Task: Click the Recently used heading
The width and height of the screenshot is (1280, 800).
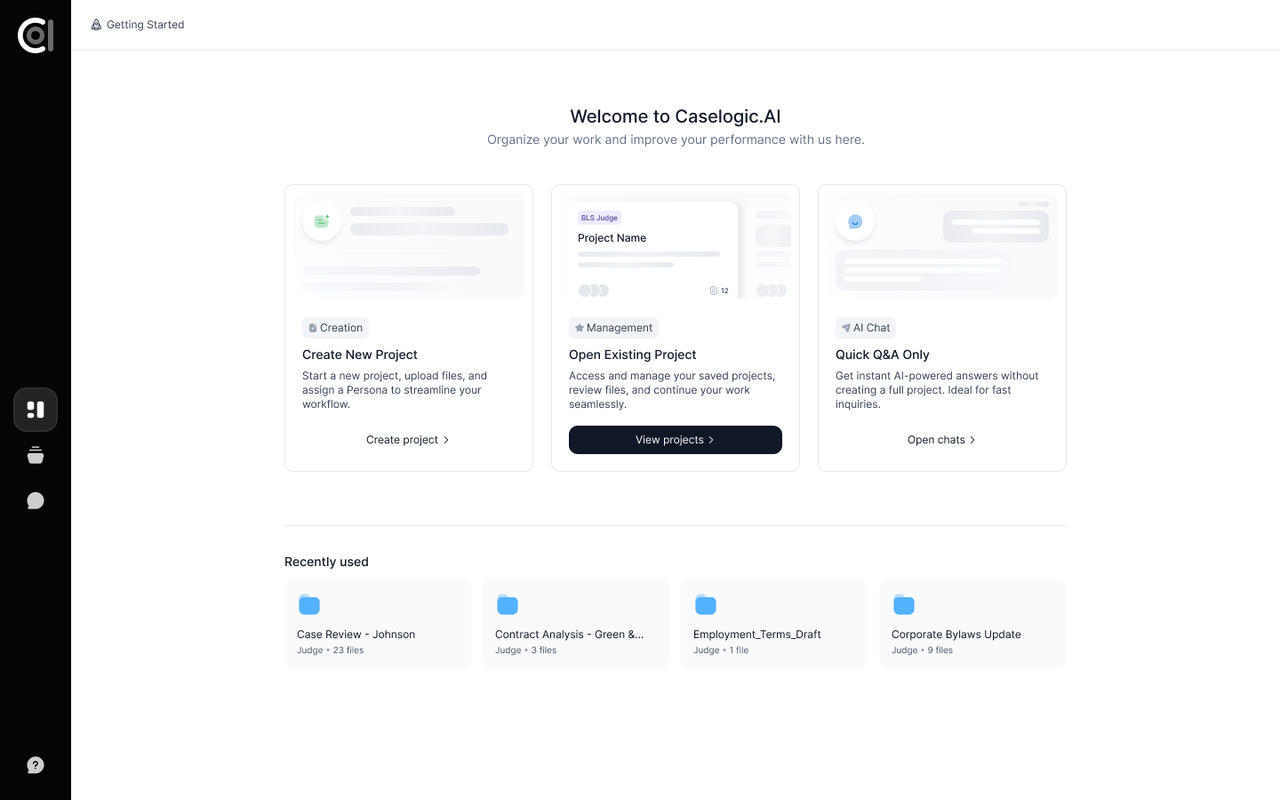Action: 326,562
